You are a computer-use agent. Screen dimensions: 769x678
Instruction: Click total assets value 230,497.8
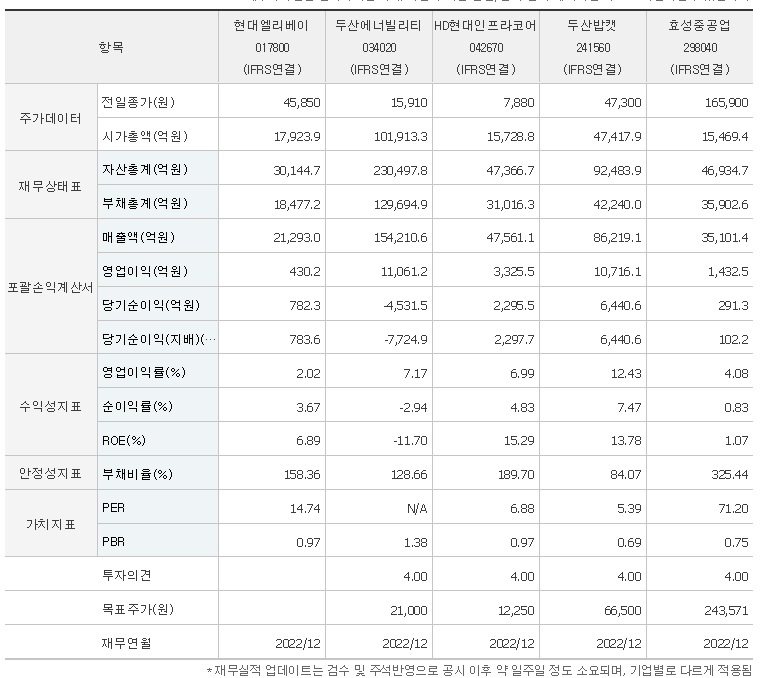[400, 171]
